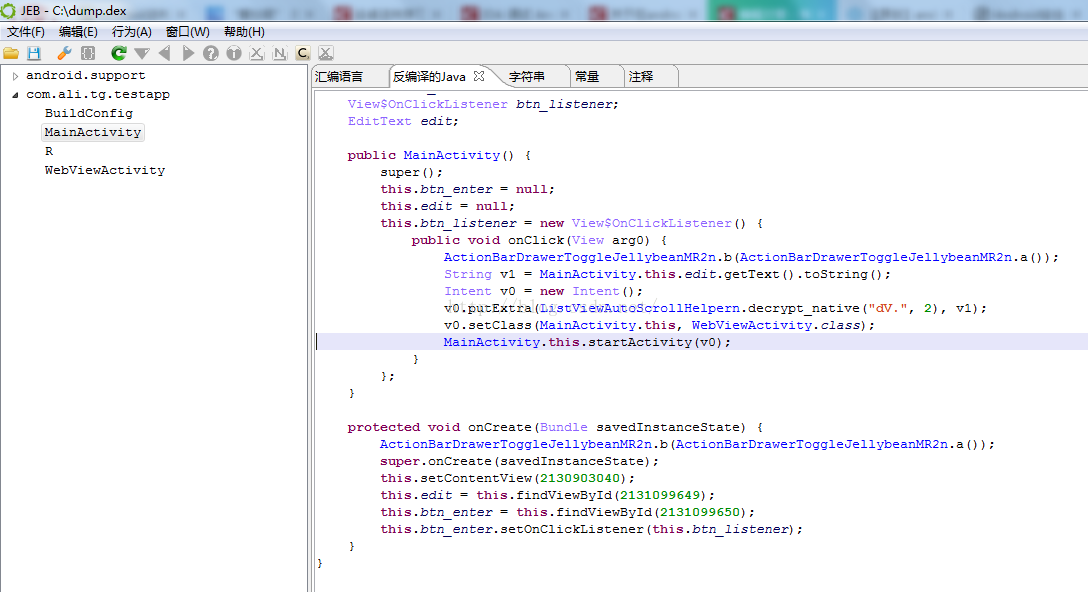Click the save floppy disk icon

(34, 53)
